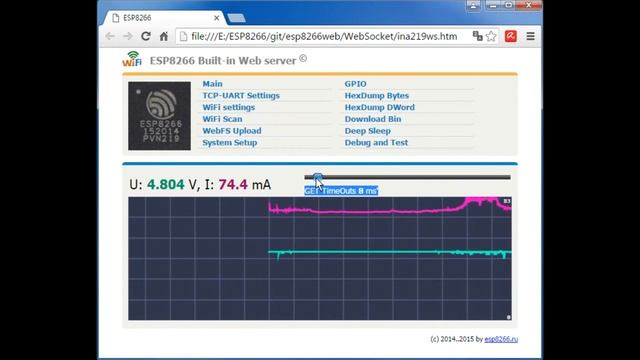Image resolution: width=640 pixels, height=360 pixels.
Task: Open a new tab button
Action: pos(236,18)
